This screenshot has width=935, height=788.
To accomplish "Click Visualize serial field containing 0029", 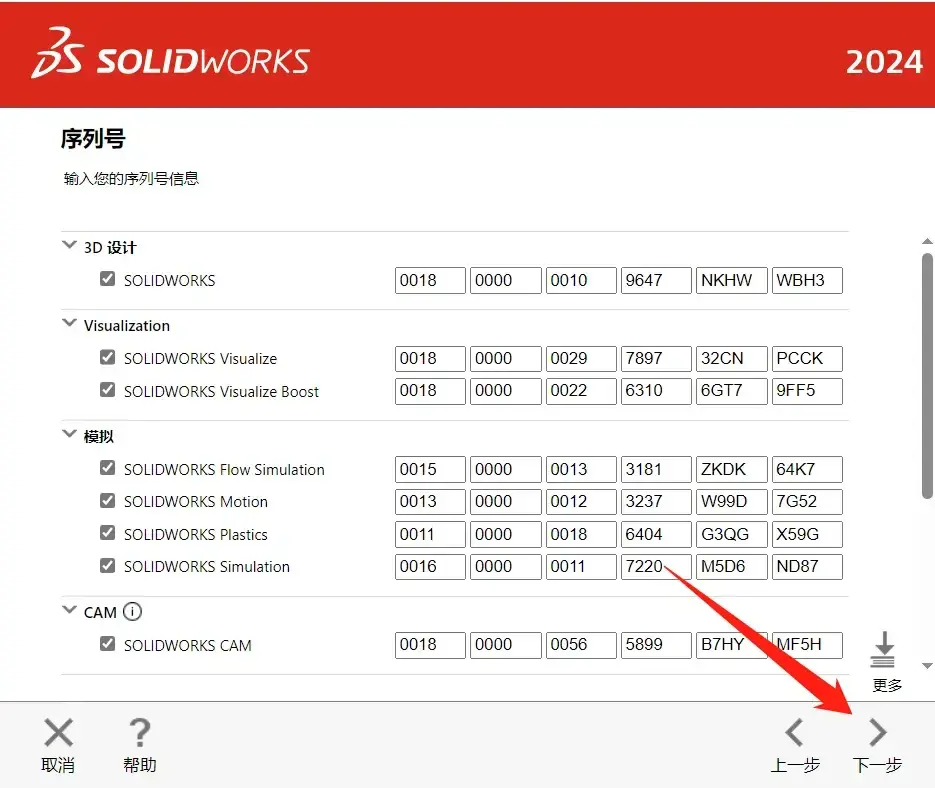I will (581, 359).
